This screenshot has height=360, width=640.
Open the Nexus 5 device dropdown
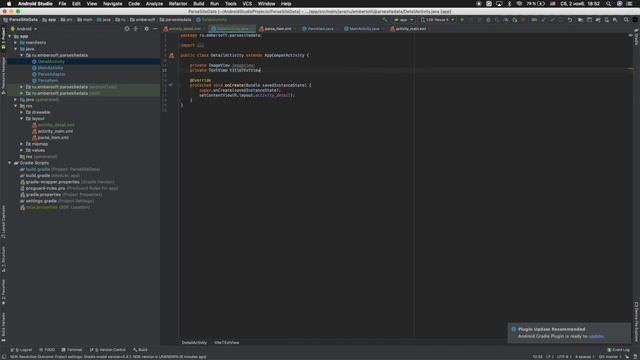point(437,20)
